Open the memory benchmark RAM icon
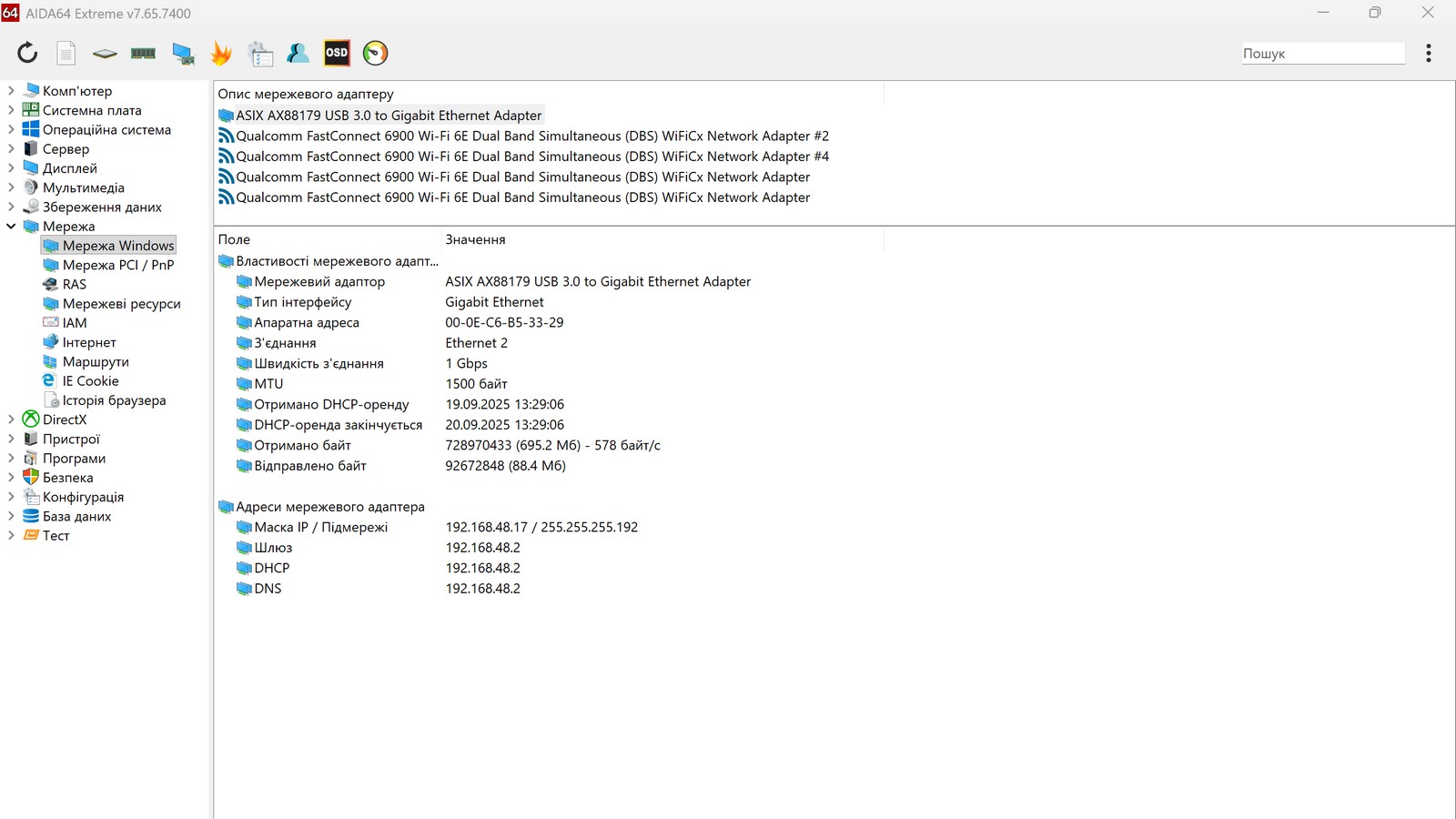Image resolution: width=1456 pixels, height=819 pixels. coord(143,54)
